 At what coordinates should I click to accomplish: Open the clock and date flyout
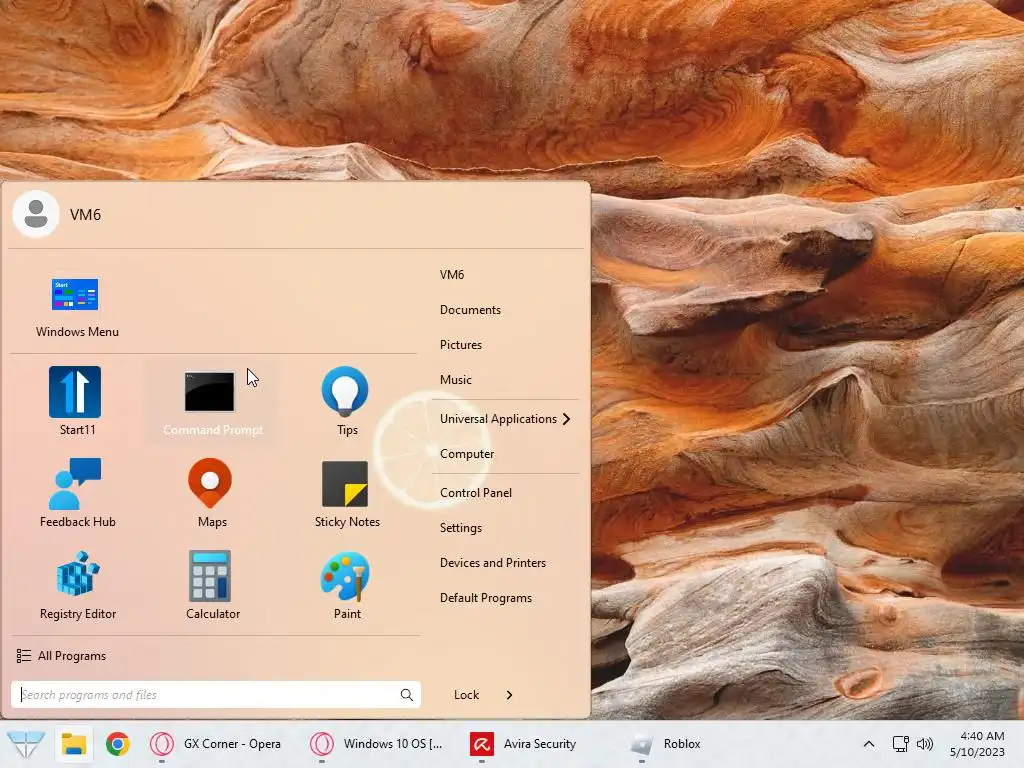(977, 744)
